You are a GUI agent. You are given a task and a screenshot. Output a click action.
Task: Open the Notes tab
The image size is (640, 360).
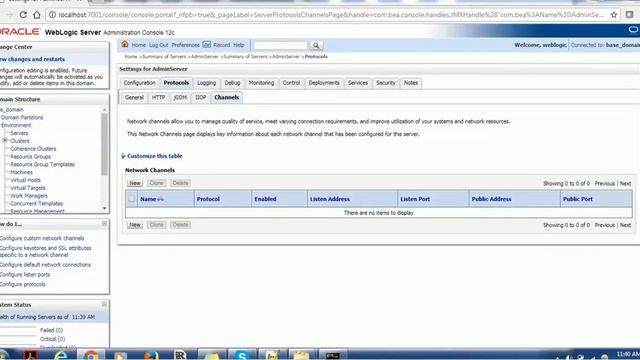click(x=411, y=83)
